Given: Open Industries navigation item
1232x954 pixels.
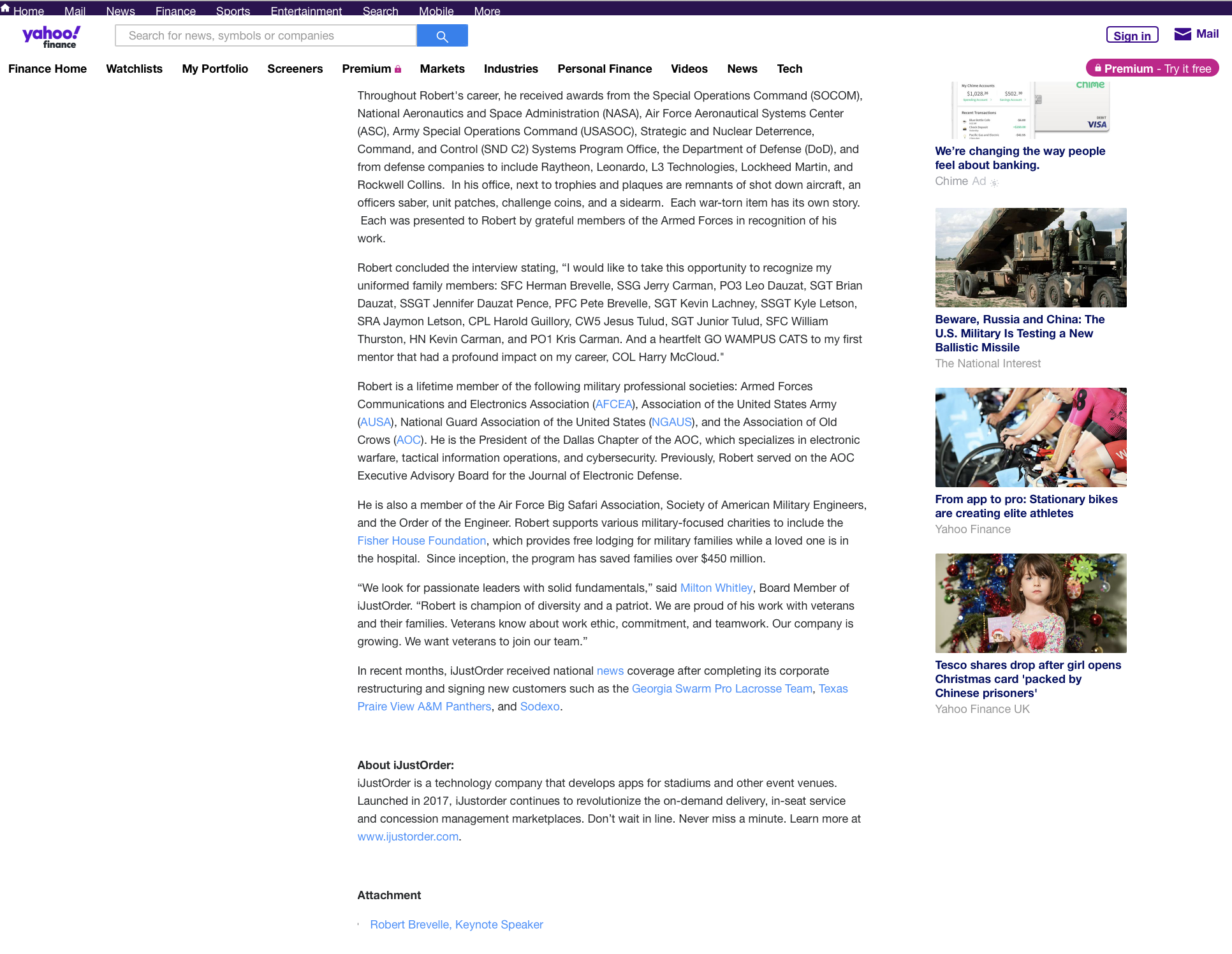Looking at the screenshot, I should pyautogui.click(x=511, y=69).
